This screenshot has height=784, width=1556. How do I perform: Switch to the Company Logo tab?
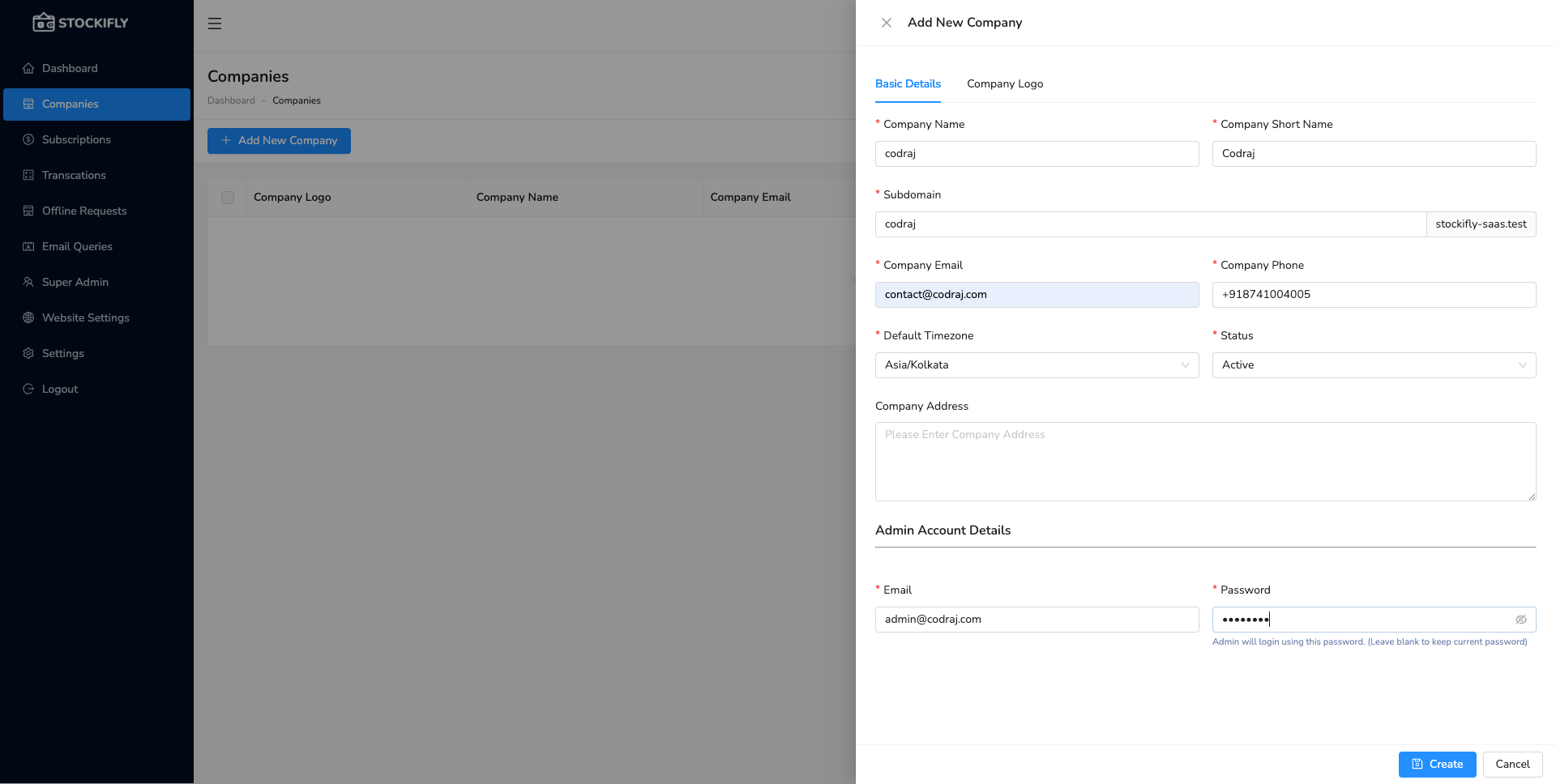pos(1004,83)
